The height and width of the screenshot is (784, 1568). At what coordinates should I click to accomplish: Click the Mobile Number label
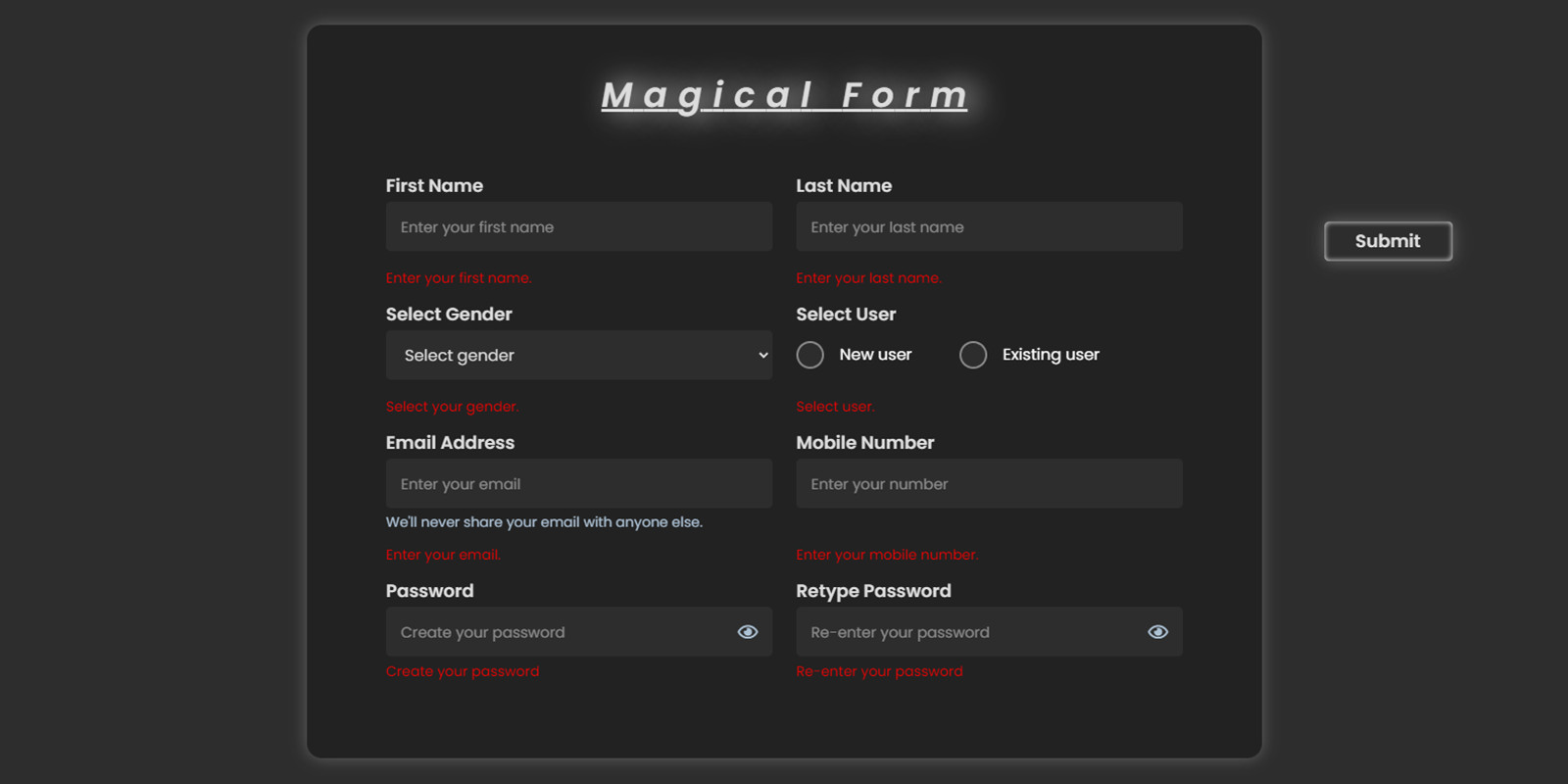(864, 443)
